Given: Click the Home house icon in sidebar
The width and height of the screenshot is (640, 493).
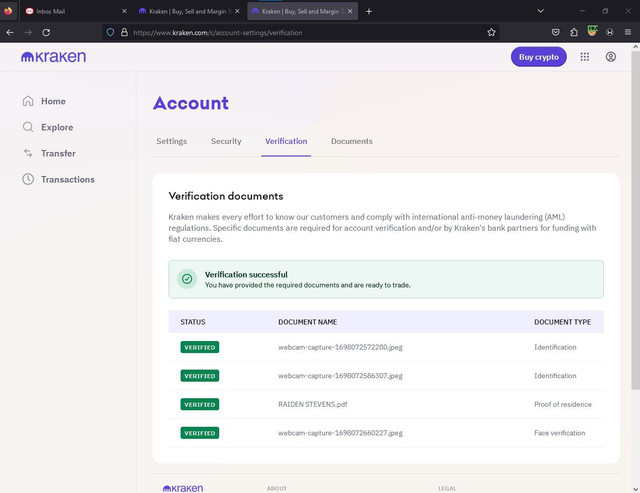Looking at the screenshot, I should [x=28, y=101].
